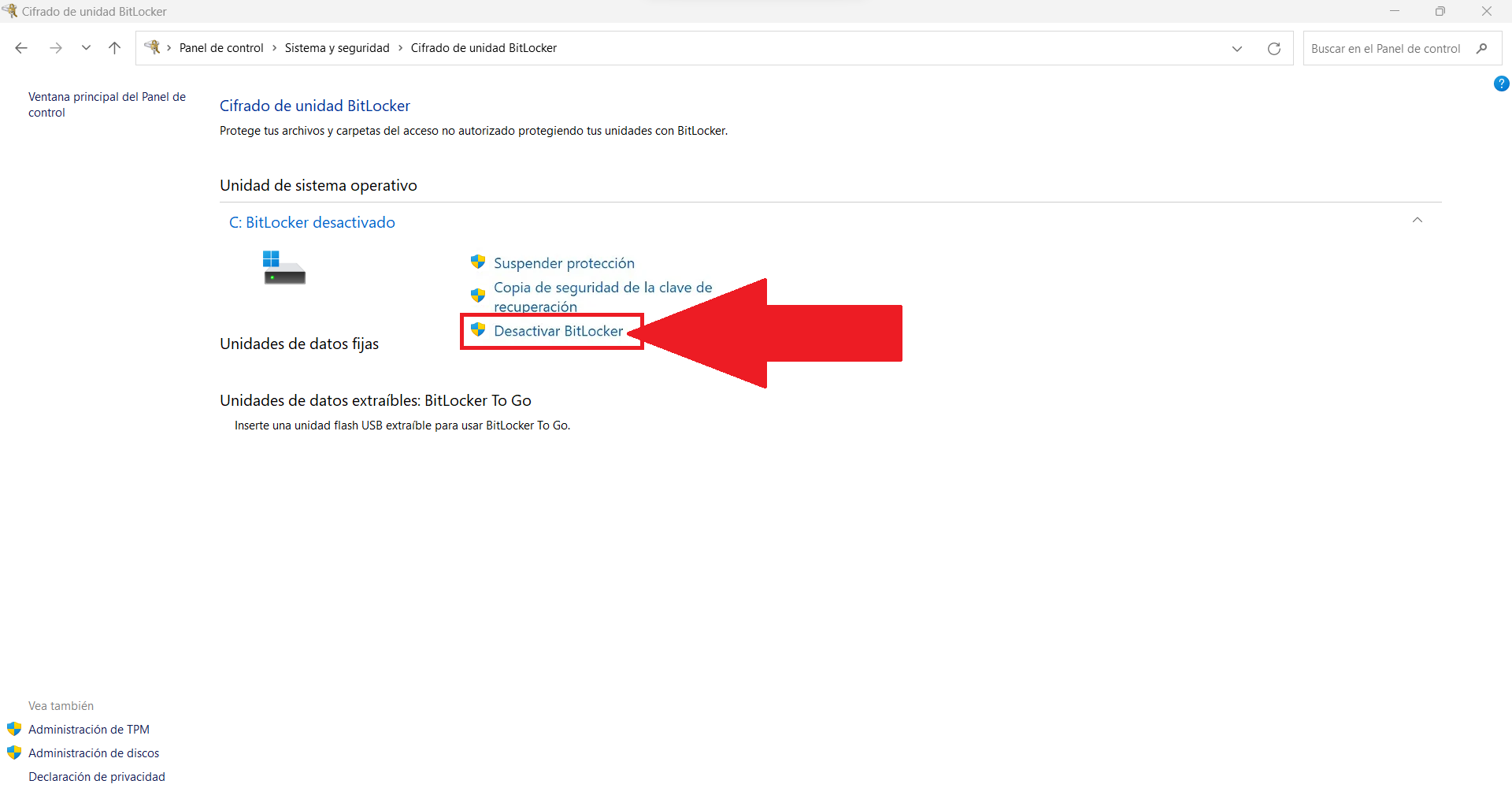Click 'Unidades de datos fijas' heading
This screenshot has width=1512, height=799.
tap(299, 344)
